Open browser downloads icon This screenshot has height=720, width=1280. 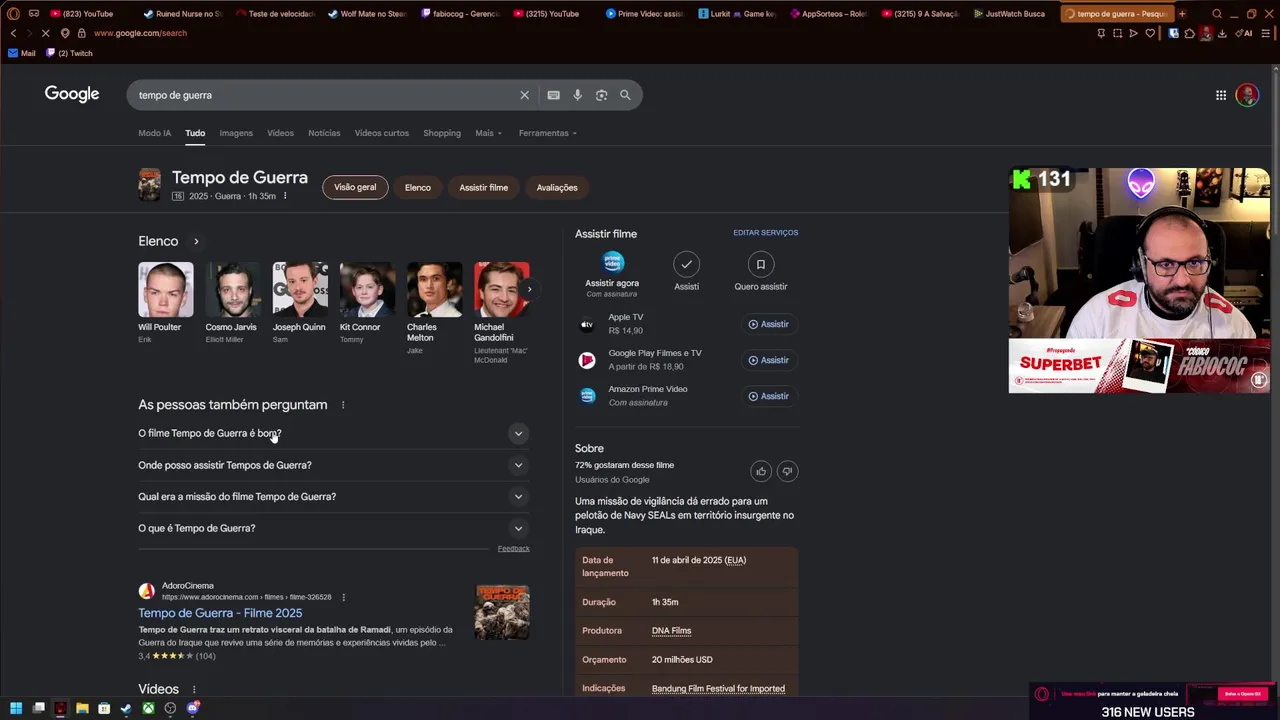[1222, 33]
